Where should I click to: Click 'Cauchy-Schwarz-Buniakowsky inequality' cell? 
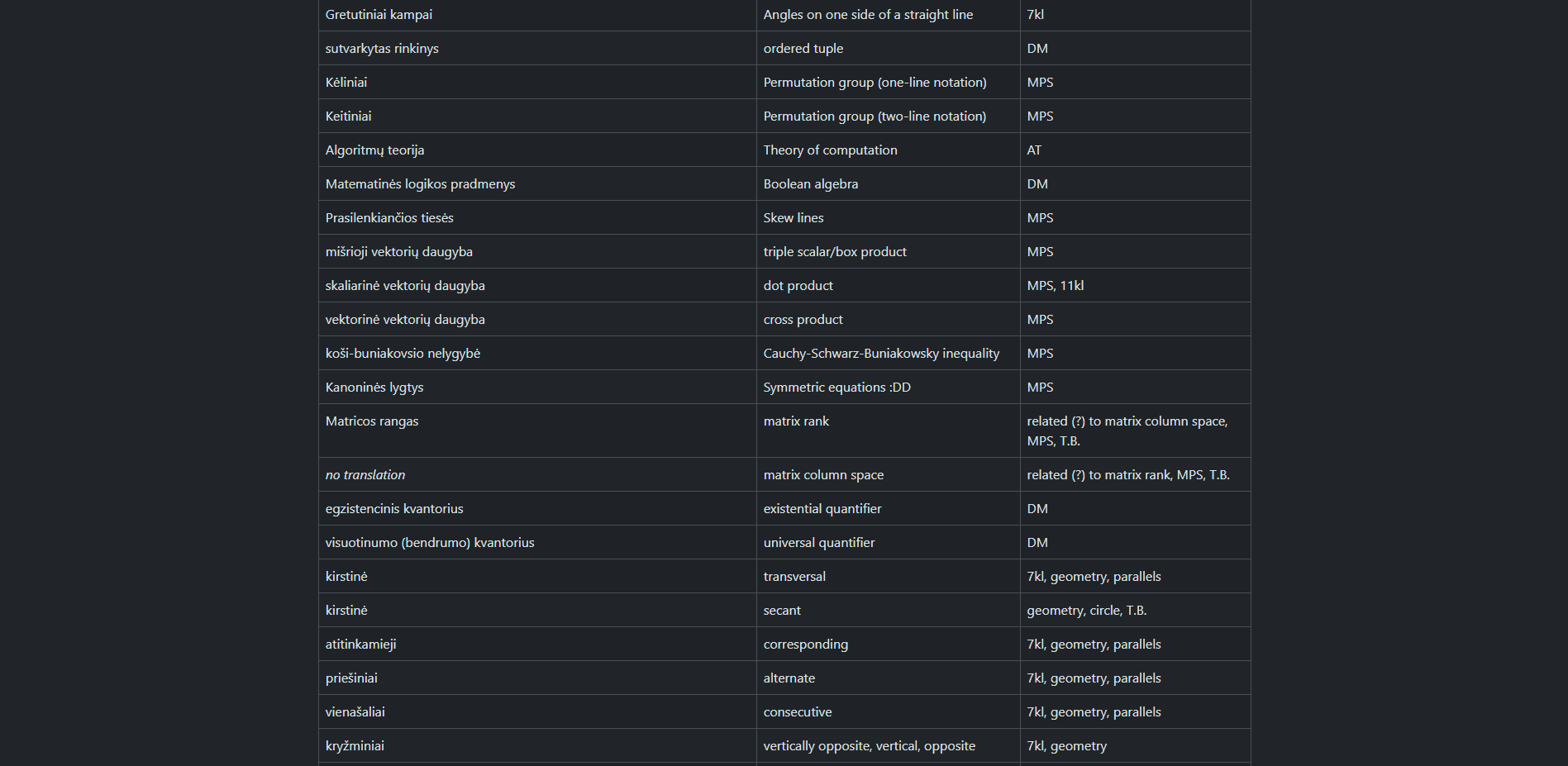881,354
